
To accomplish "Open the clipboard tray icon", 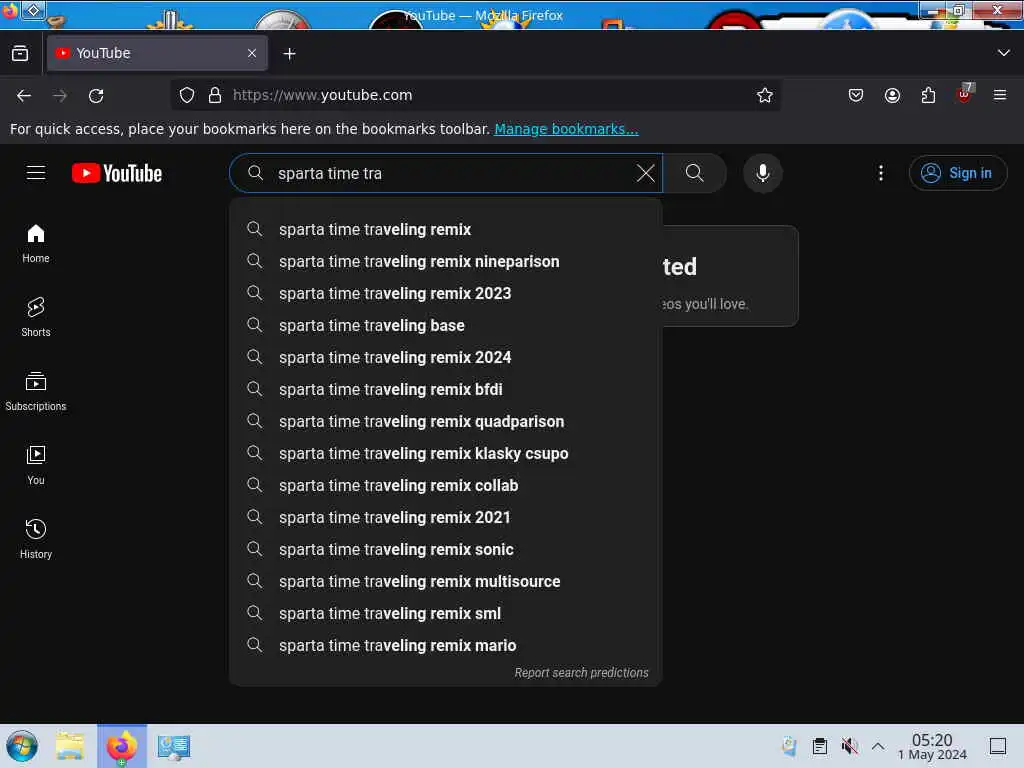I will pyautogui.click(x=820, y=746).
